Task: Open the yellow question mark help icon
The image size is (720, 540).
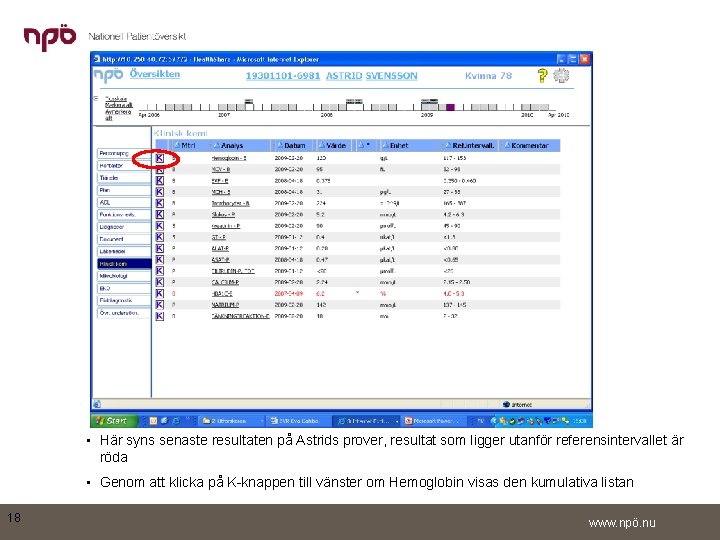Action: point(542,76)
